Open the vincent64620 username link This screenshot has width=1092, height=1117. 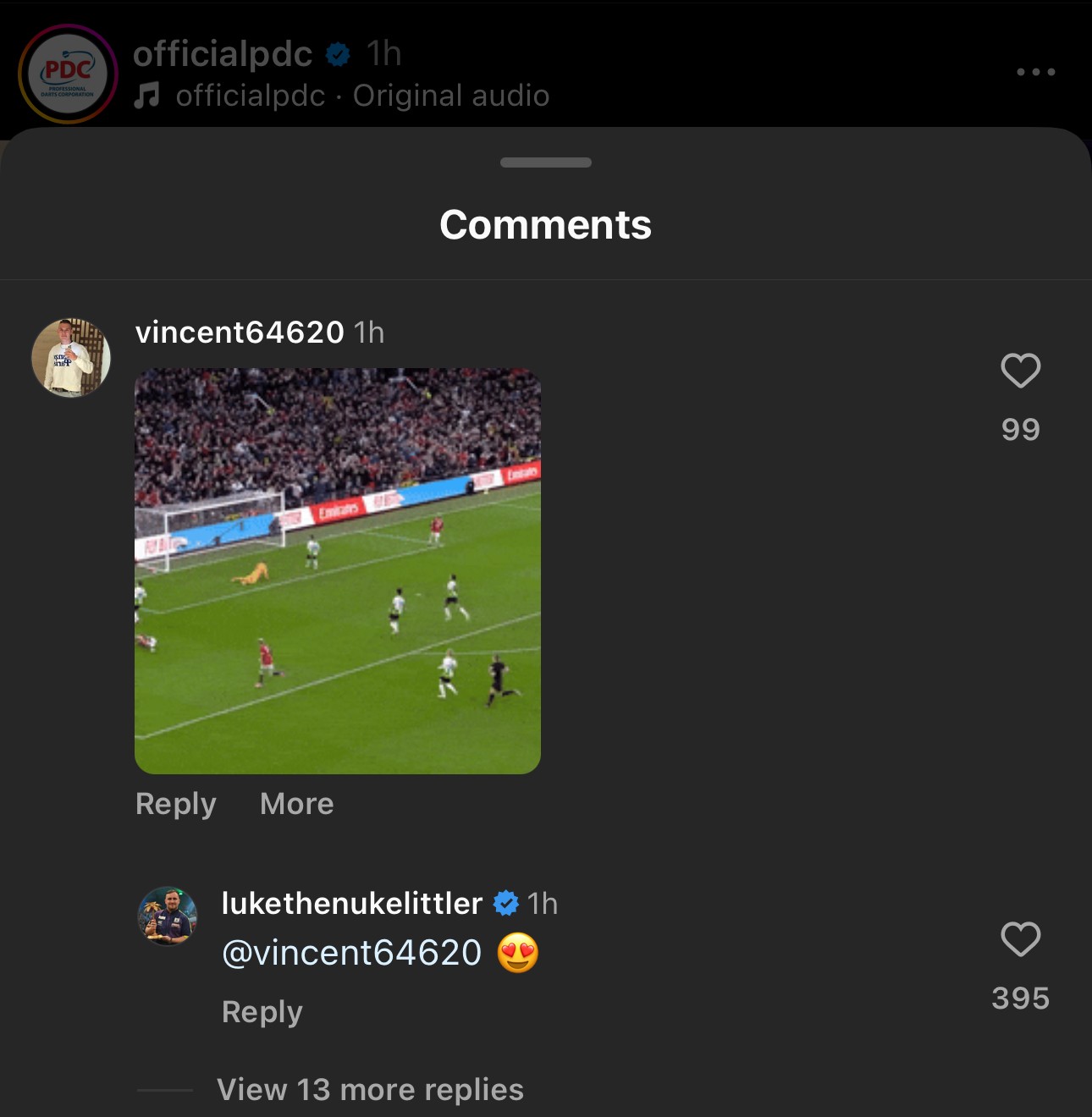240,333
